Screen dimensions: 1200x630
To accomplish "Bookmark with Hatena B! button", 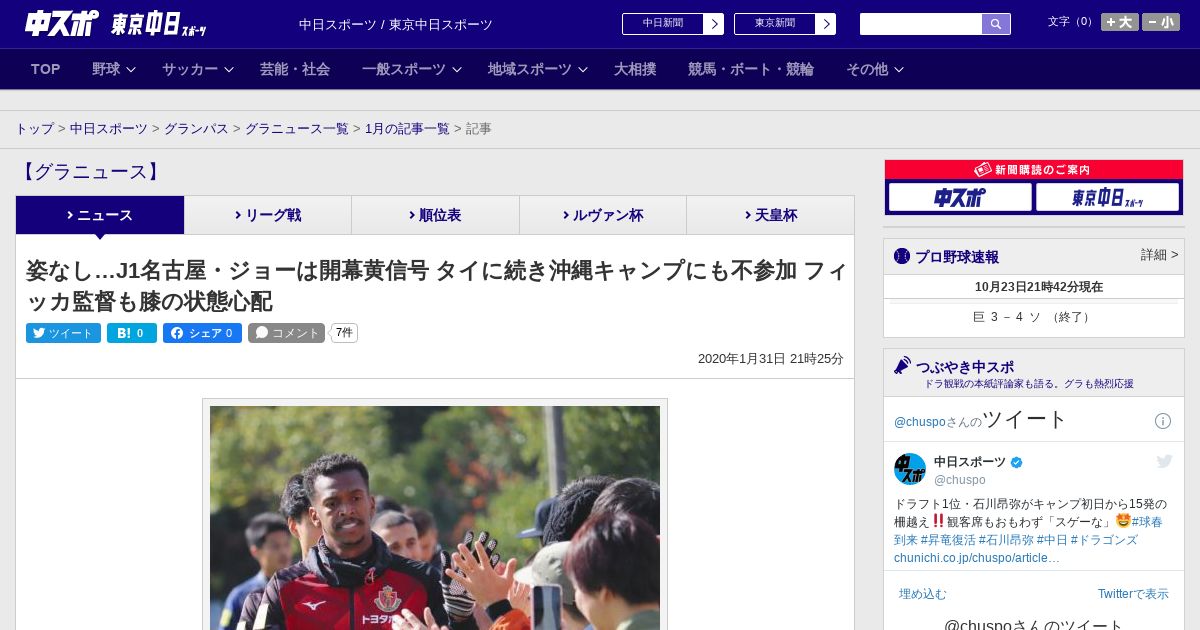I will tap(132, 333).
